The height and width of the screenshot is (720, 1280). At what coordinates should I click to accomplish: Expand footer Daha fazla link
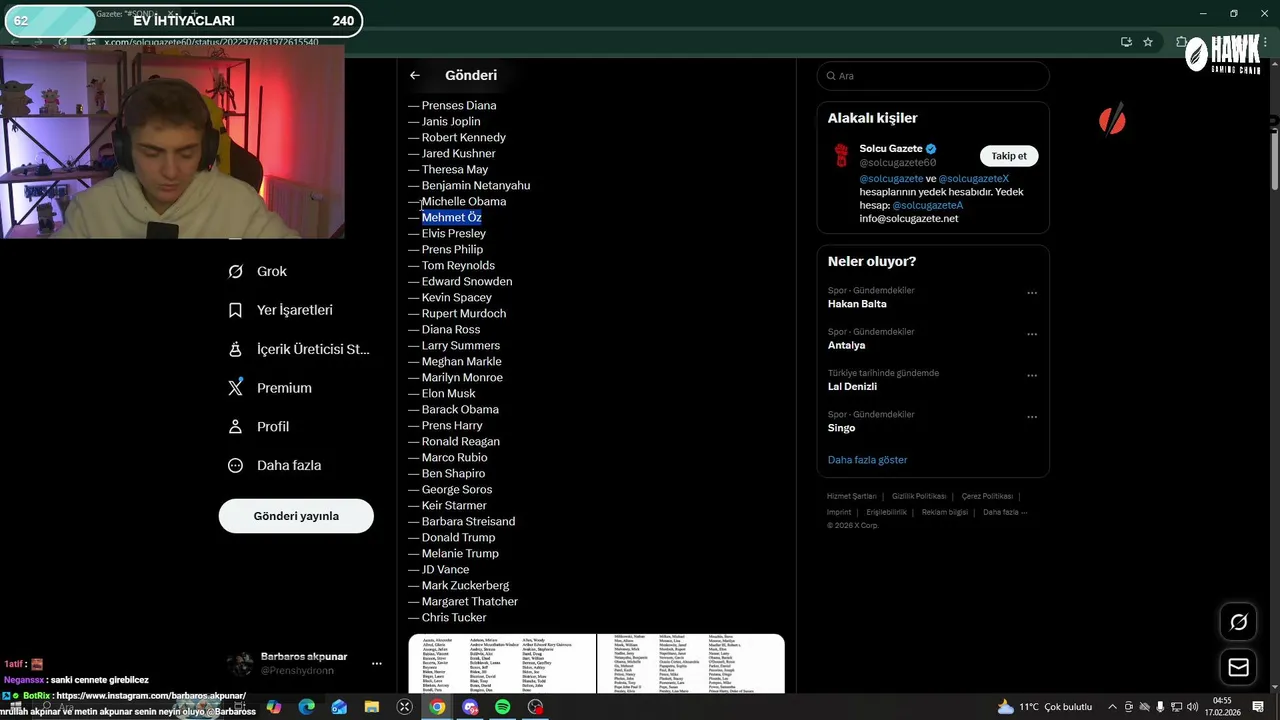[x=1005, y=512]
